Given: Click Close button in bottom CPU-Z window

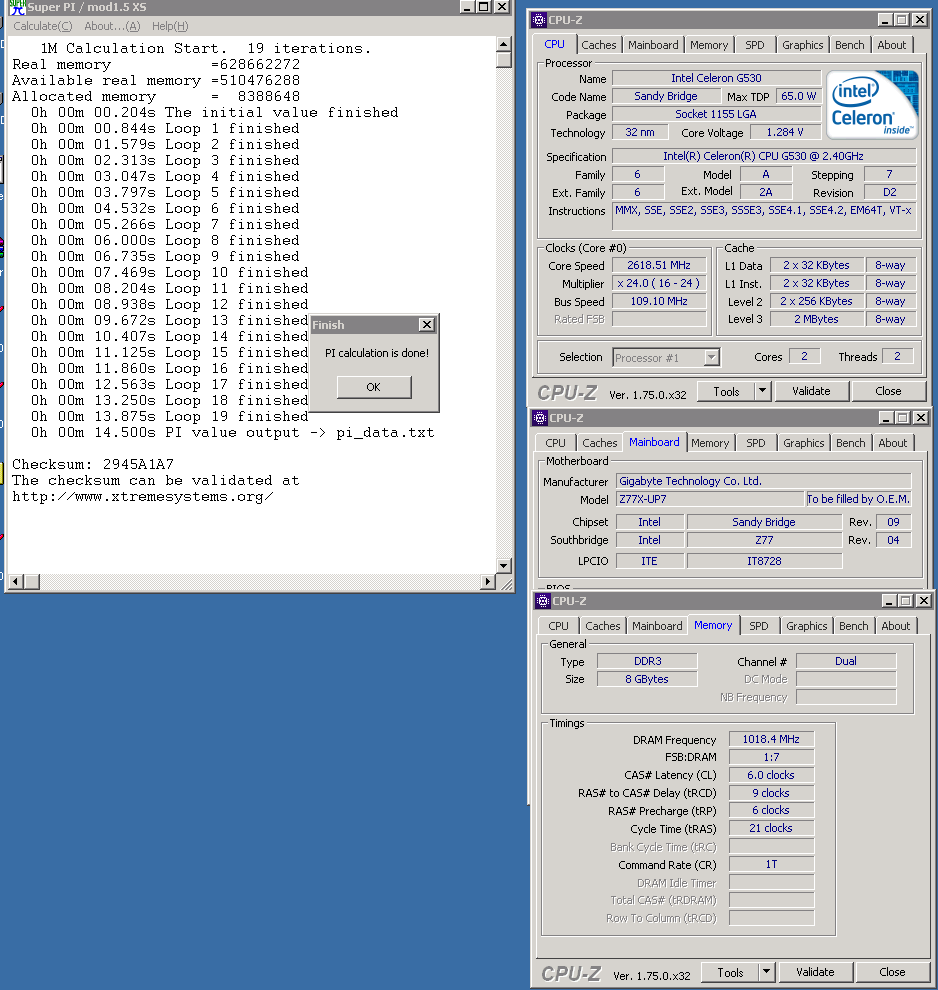Looking at the screenshot, I should [892, 973].
